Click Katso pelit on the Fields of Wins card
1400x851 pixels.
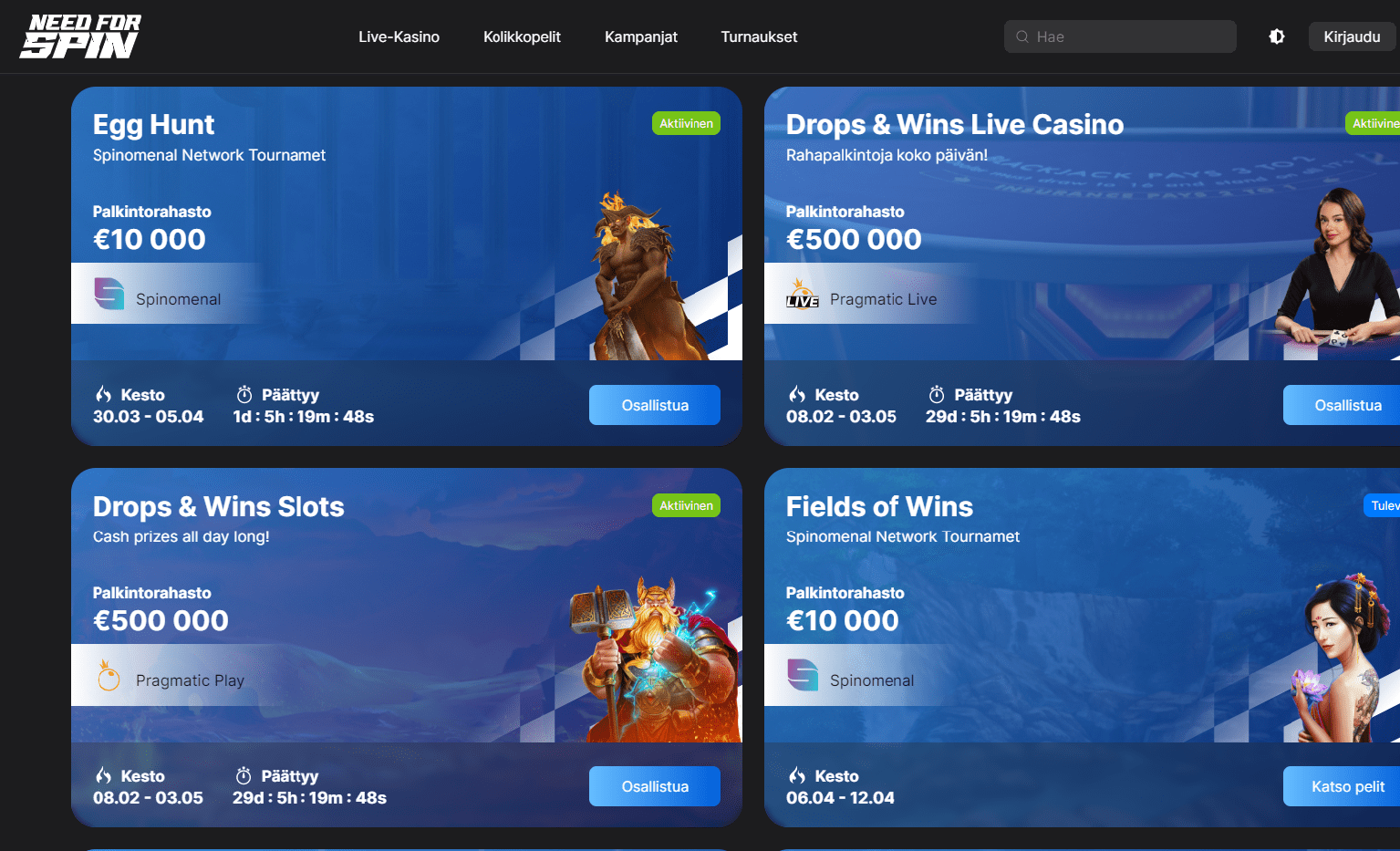point(1342,786)
